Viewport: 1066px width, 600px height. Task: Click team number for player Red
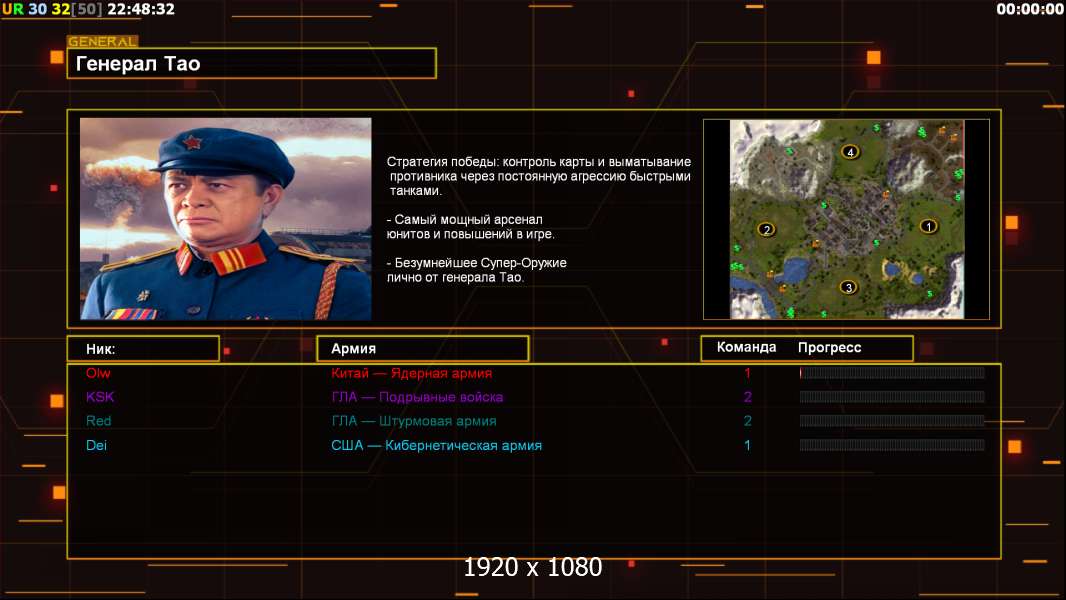747,421
